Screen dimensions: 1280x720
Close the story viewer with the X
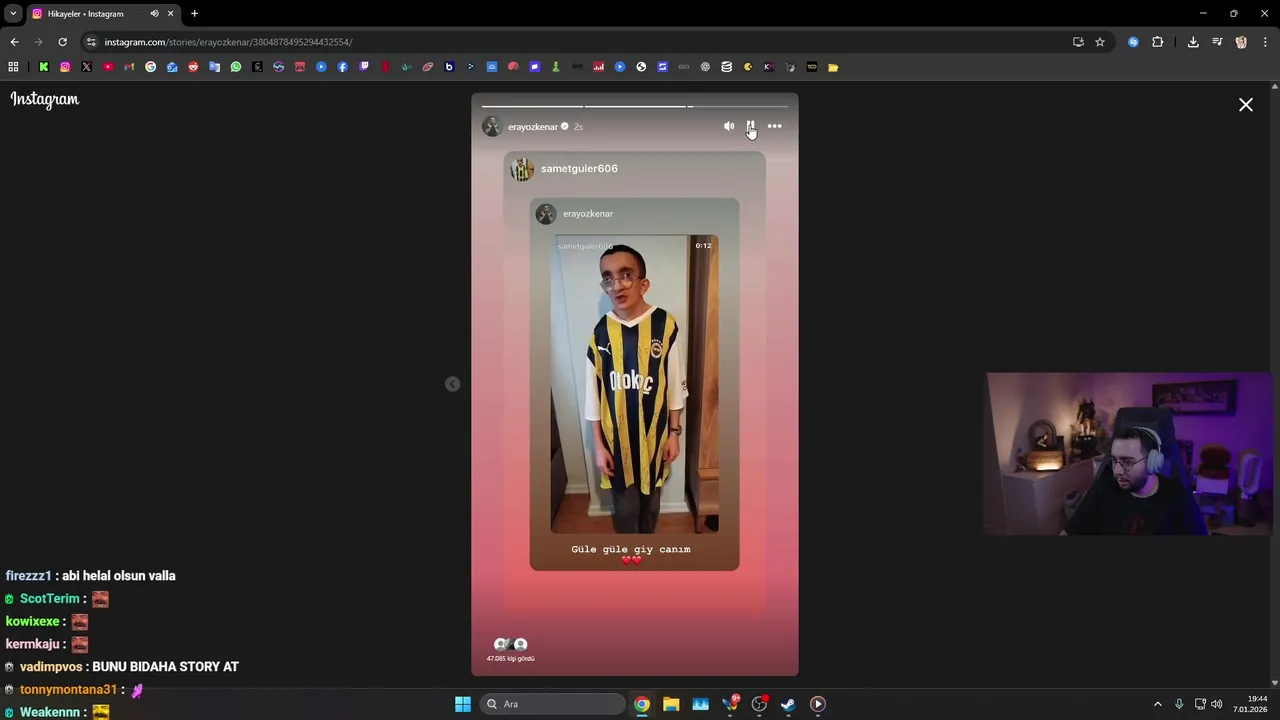1246,105
